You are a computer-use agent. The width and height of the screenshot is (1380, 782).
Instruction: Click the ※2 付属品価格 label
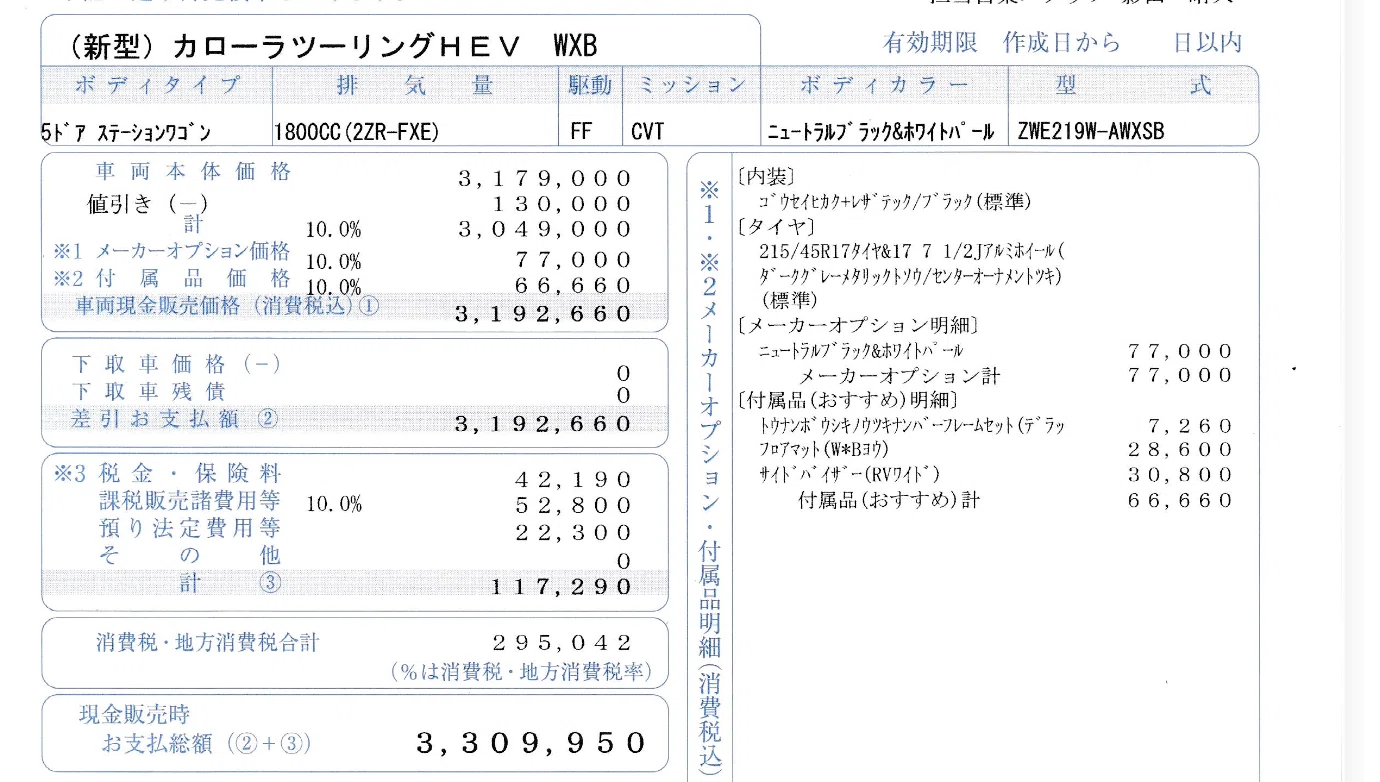[172, 278]
